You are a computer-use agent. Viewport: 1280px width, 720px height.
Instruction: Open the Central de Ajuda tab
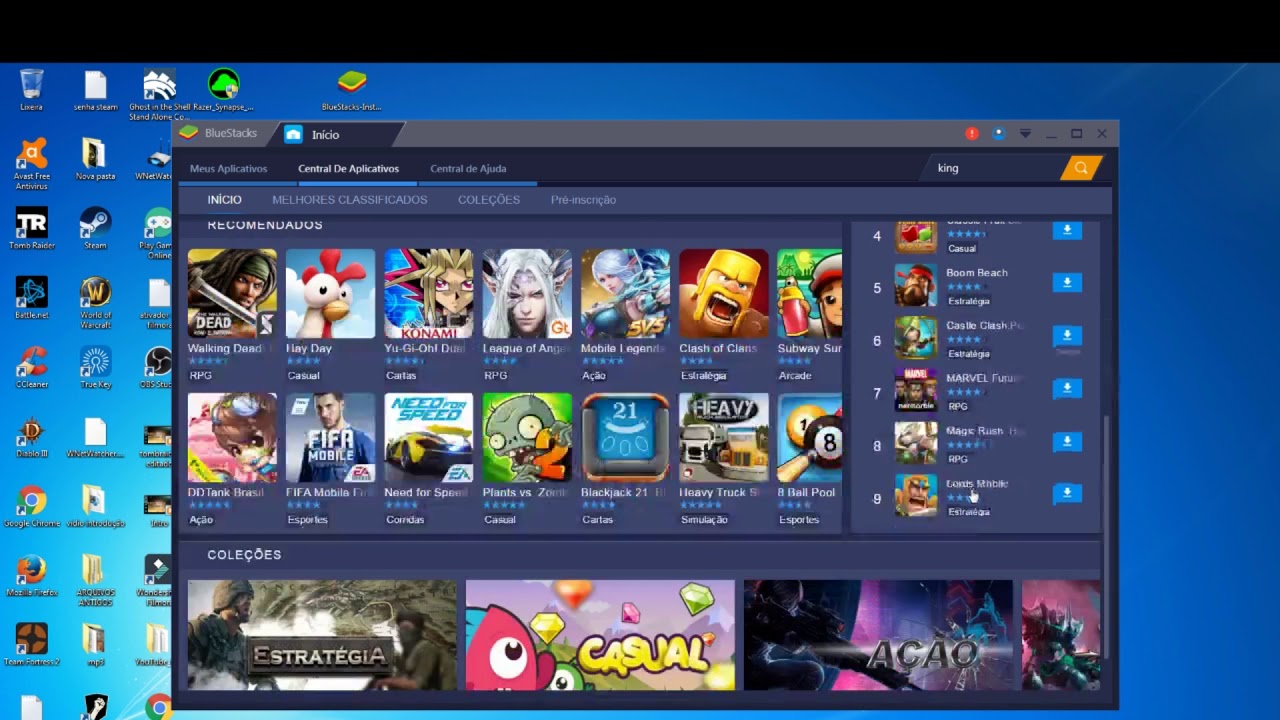468,168
